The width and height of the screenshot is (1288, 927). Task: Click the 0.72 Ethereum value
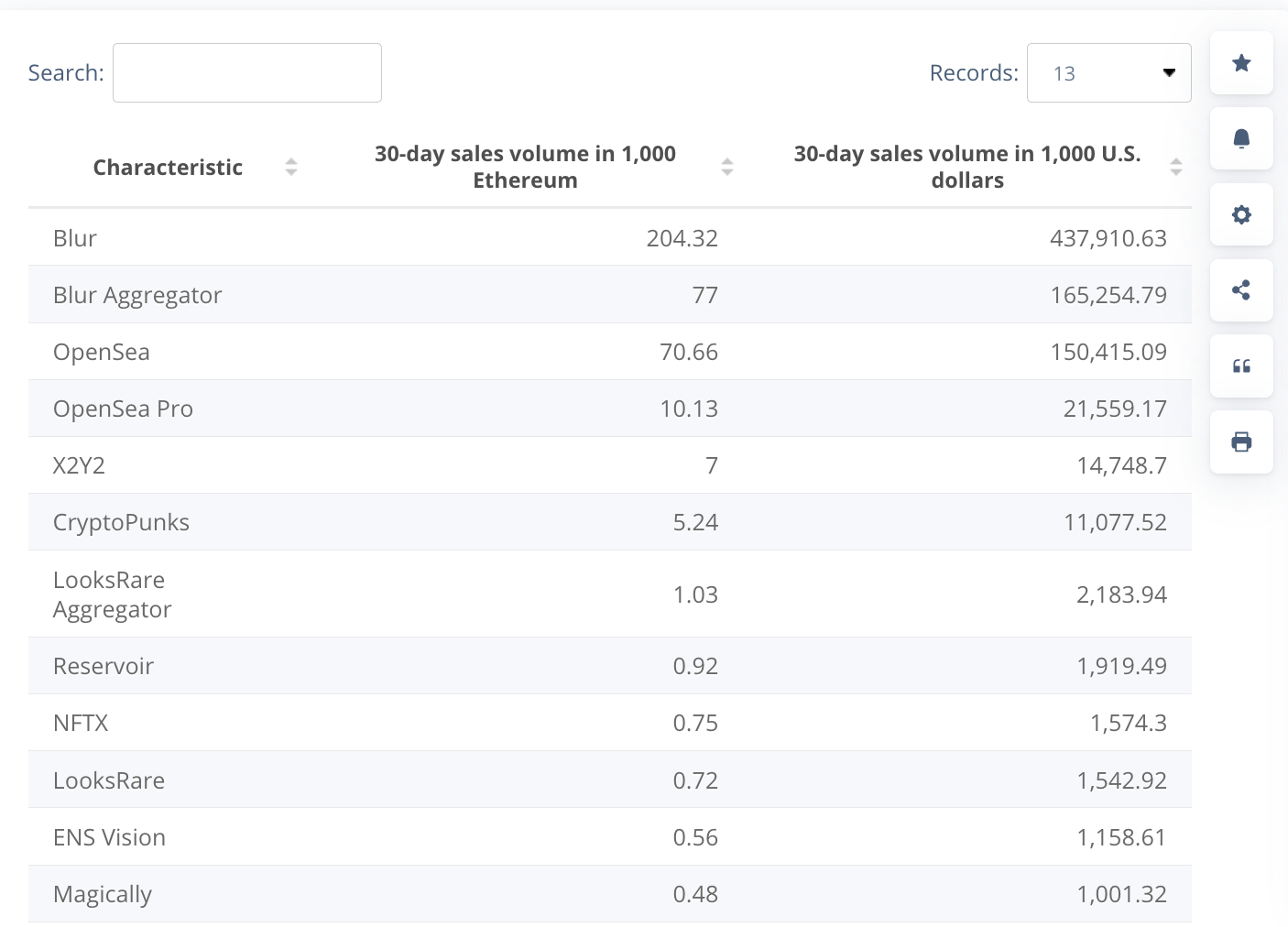(695, 780)
